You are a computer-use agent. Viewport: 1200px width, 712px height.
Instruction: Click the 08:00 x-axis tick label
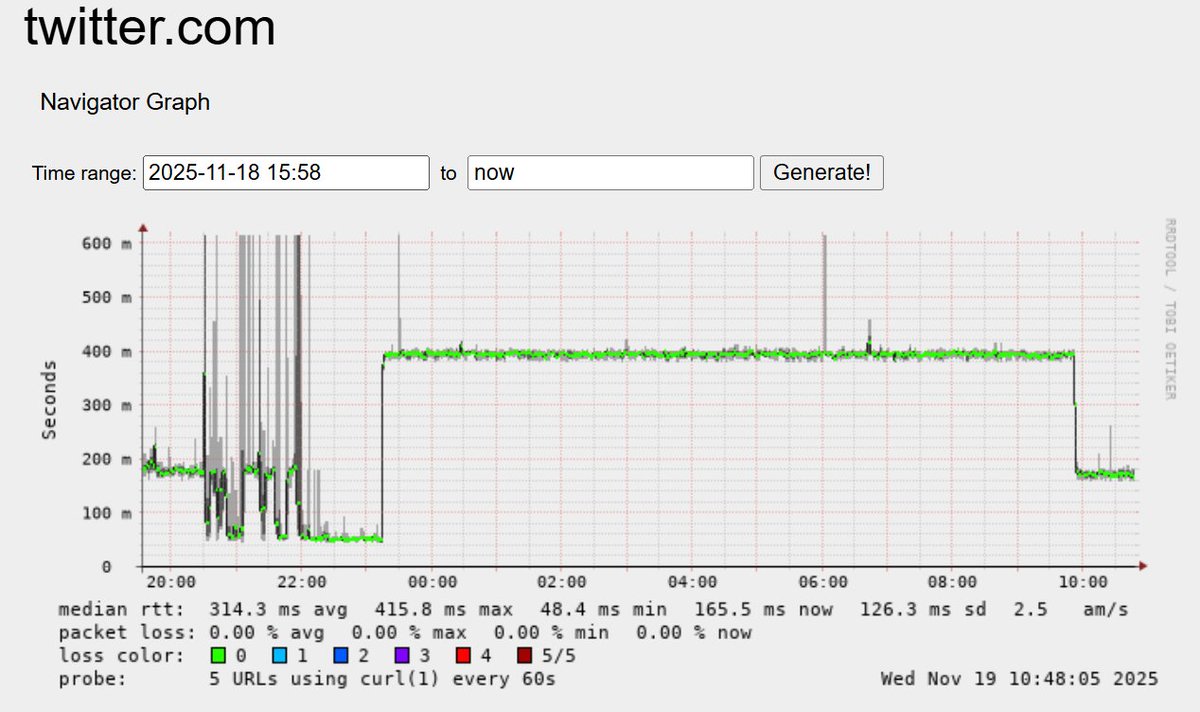pyautogui.click(x=952, y=581)
